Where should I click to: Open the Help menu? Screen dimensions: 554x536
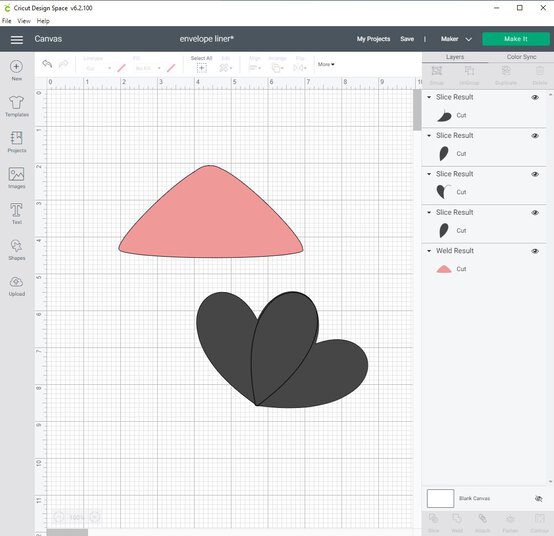coord(43,21)
